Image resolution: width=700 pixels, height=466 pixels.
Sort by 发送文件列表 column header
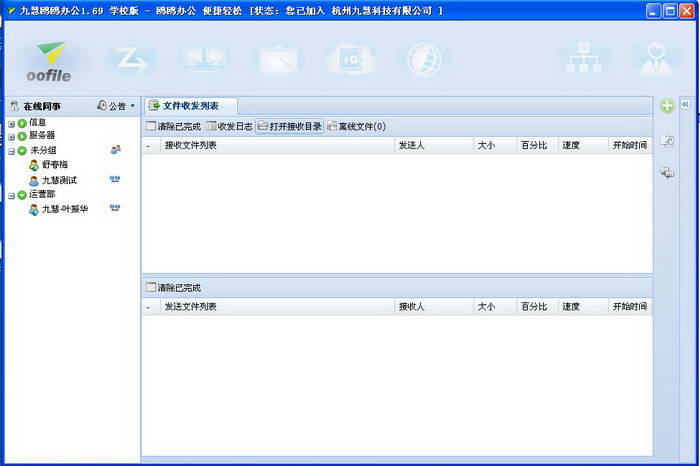pos(278,307)
